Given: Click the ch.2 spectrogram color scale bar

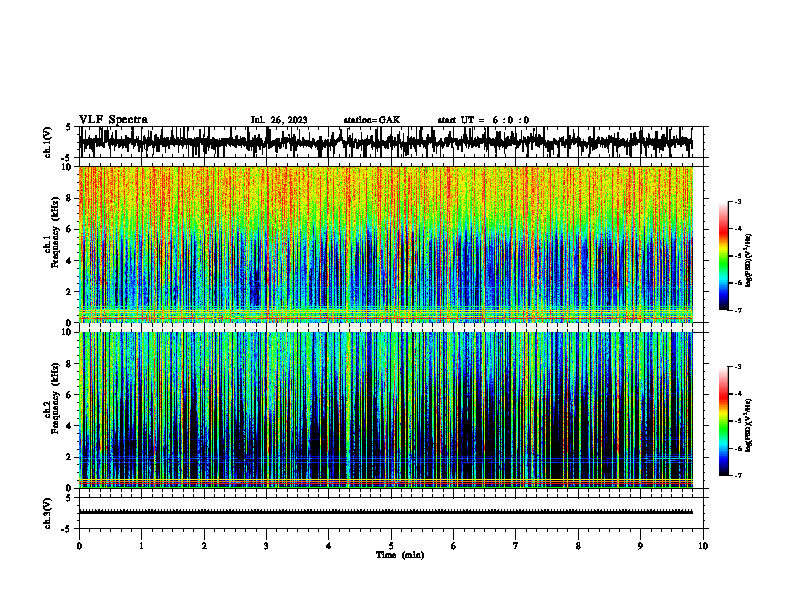Looking at the screenshot, I should (724, 421).
